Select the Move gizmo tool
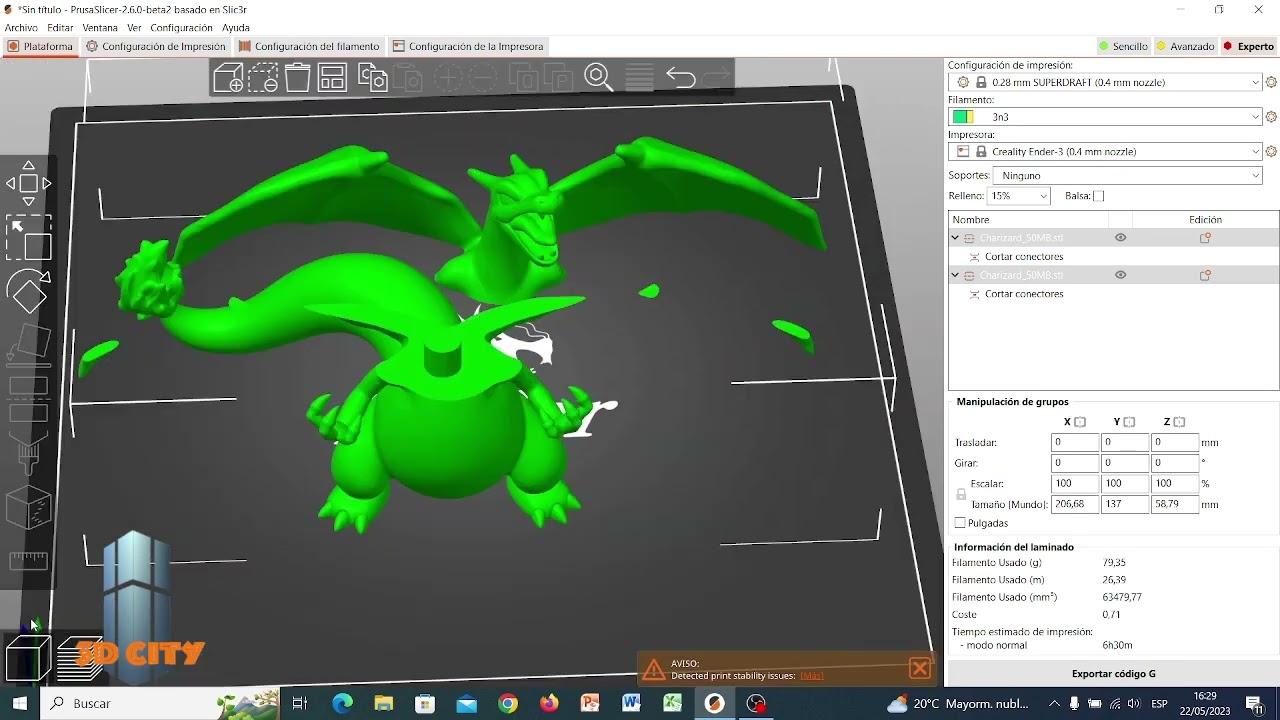The image size is (1280, 720). (x=28, y=184)
